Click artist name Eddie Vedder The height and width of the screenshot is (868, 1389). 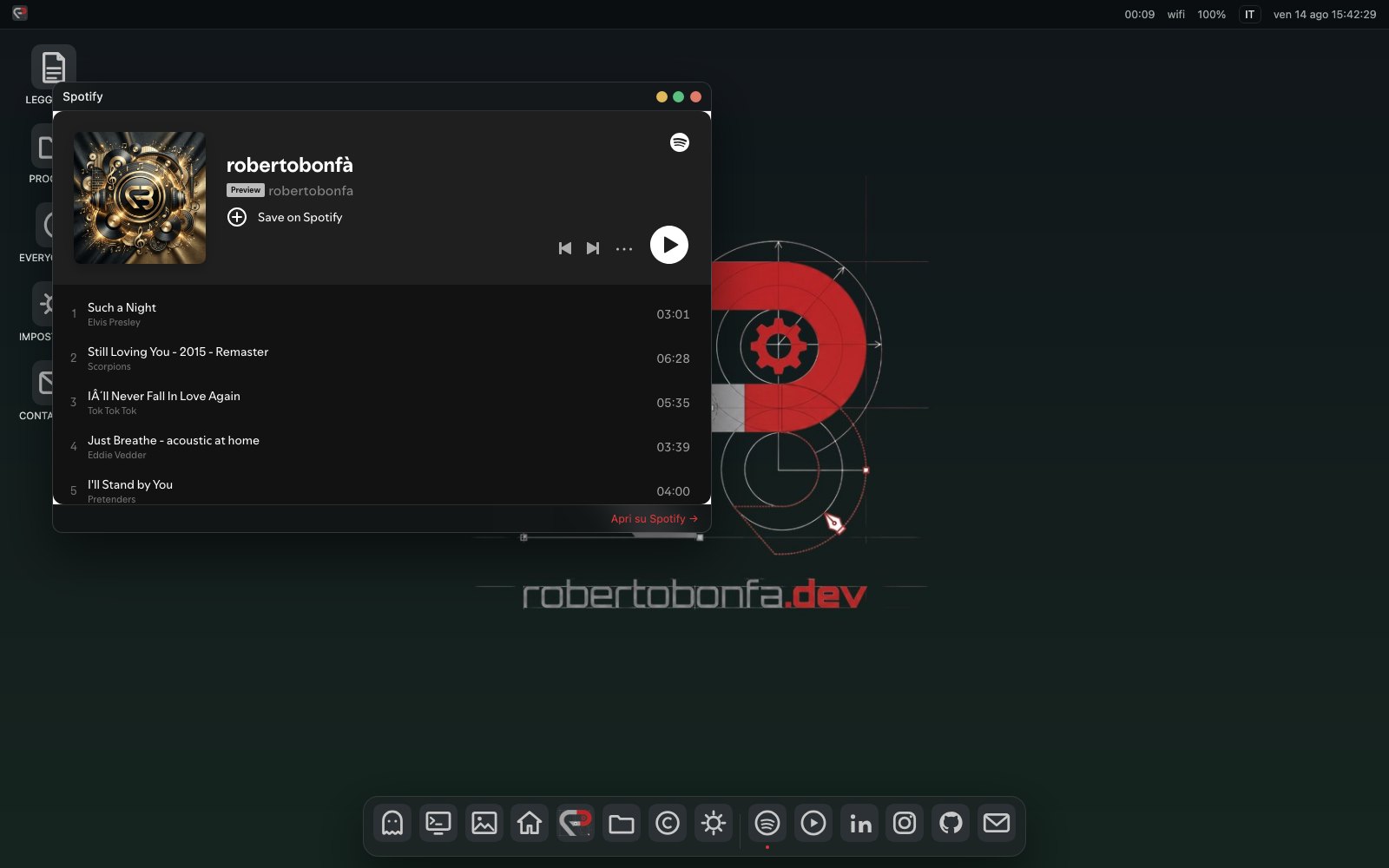click(x=117, y=455)
